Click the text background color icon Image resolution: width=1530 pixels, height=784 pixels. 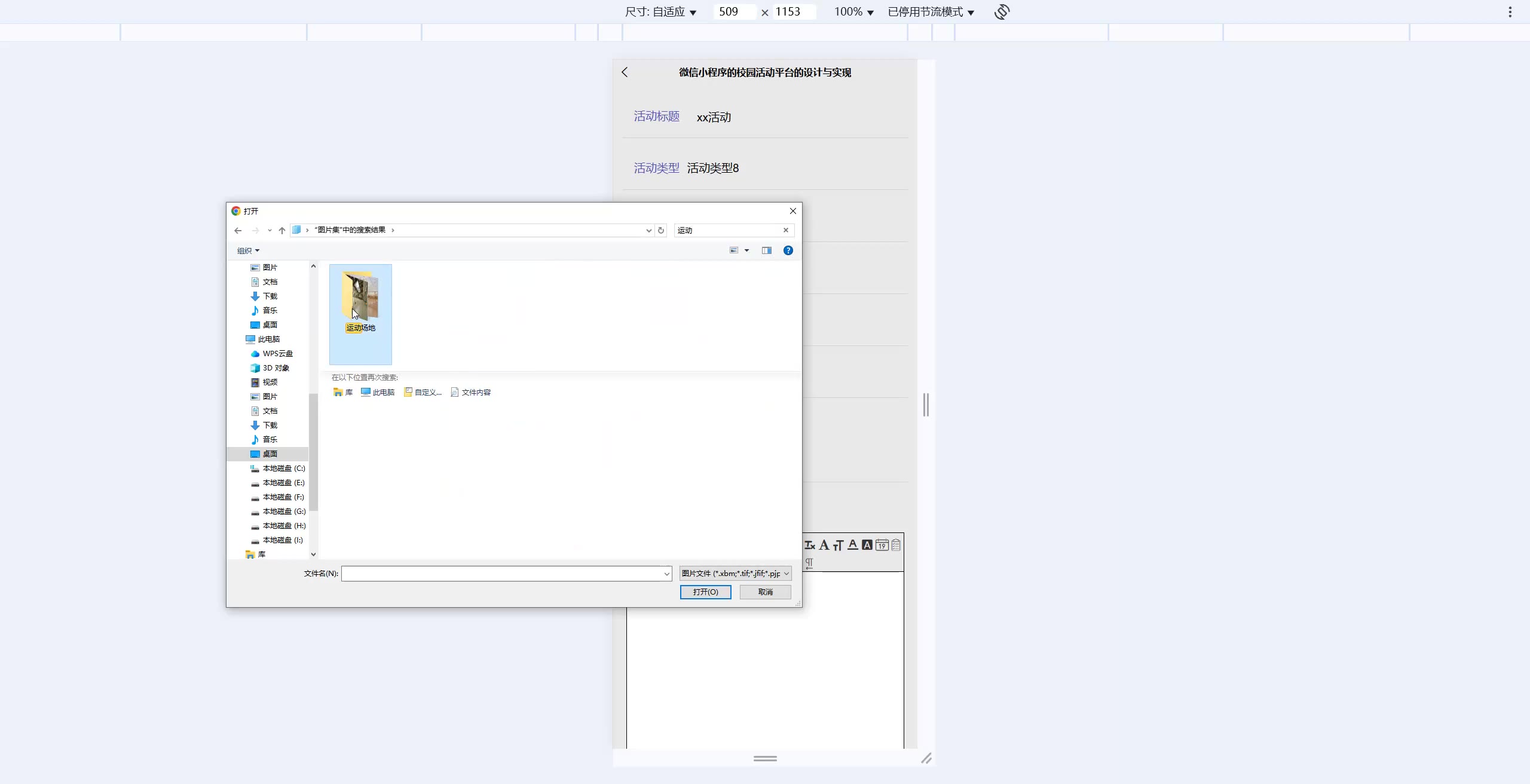click(x=867, y=545)
